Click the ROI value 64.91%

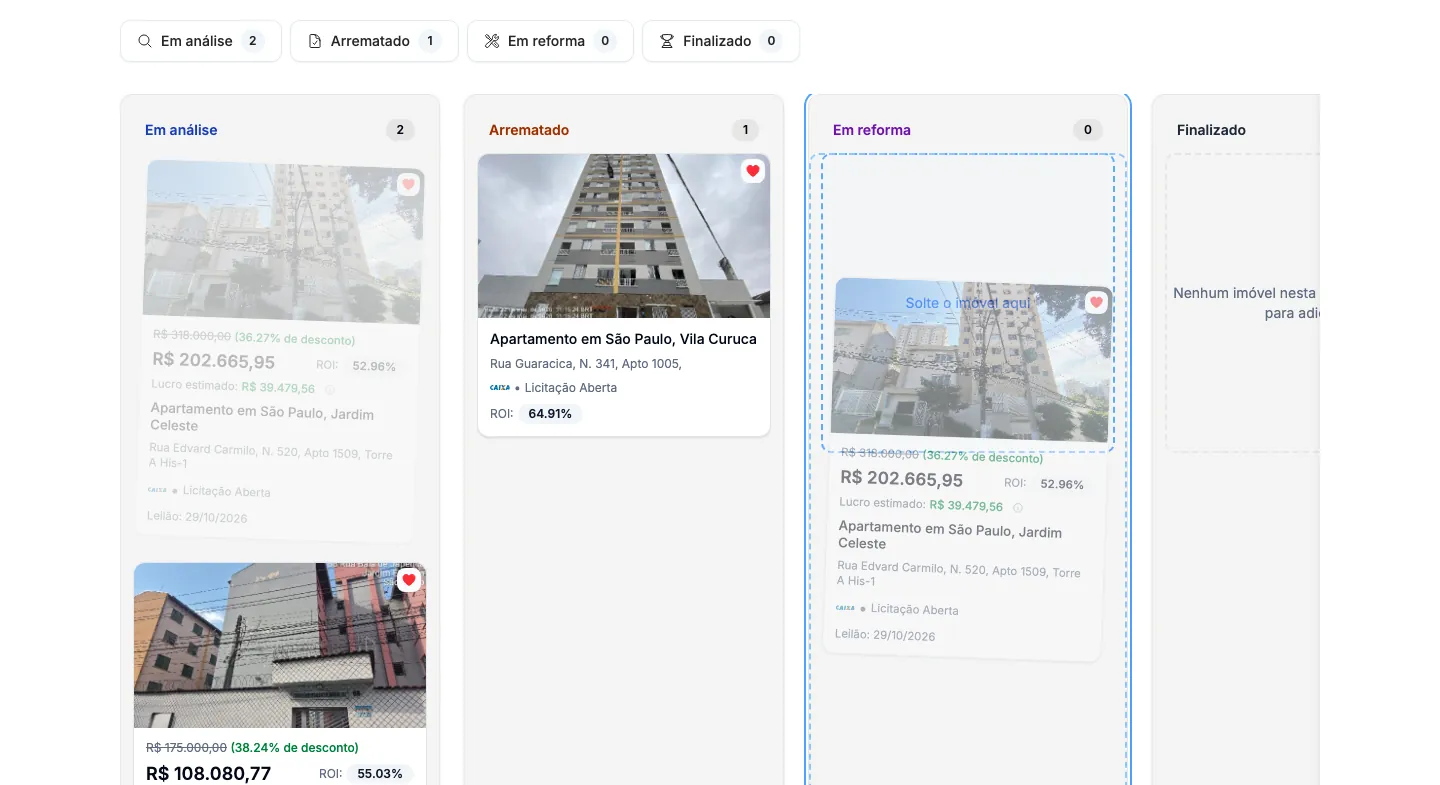pyautogui.click(x=550, y=413)
